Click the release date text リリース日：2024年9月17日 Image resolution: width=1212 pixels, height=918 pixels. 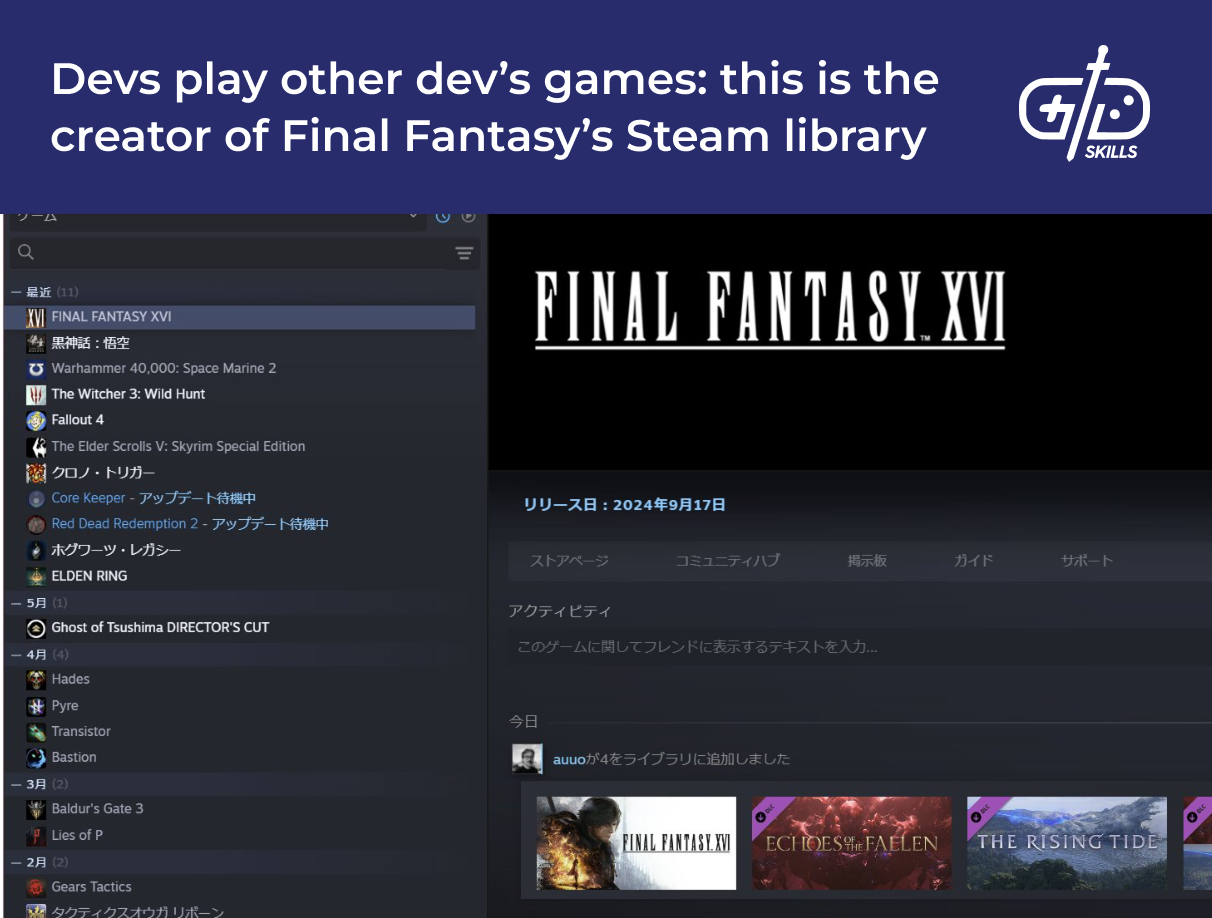click(625, 505)
